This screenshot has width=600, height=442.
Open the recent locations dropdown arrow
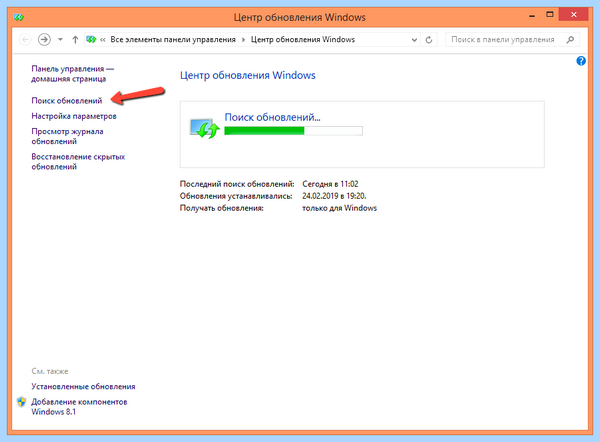(x=60, y=39)
